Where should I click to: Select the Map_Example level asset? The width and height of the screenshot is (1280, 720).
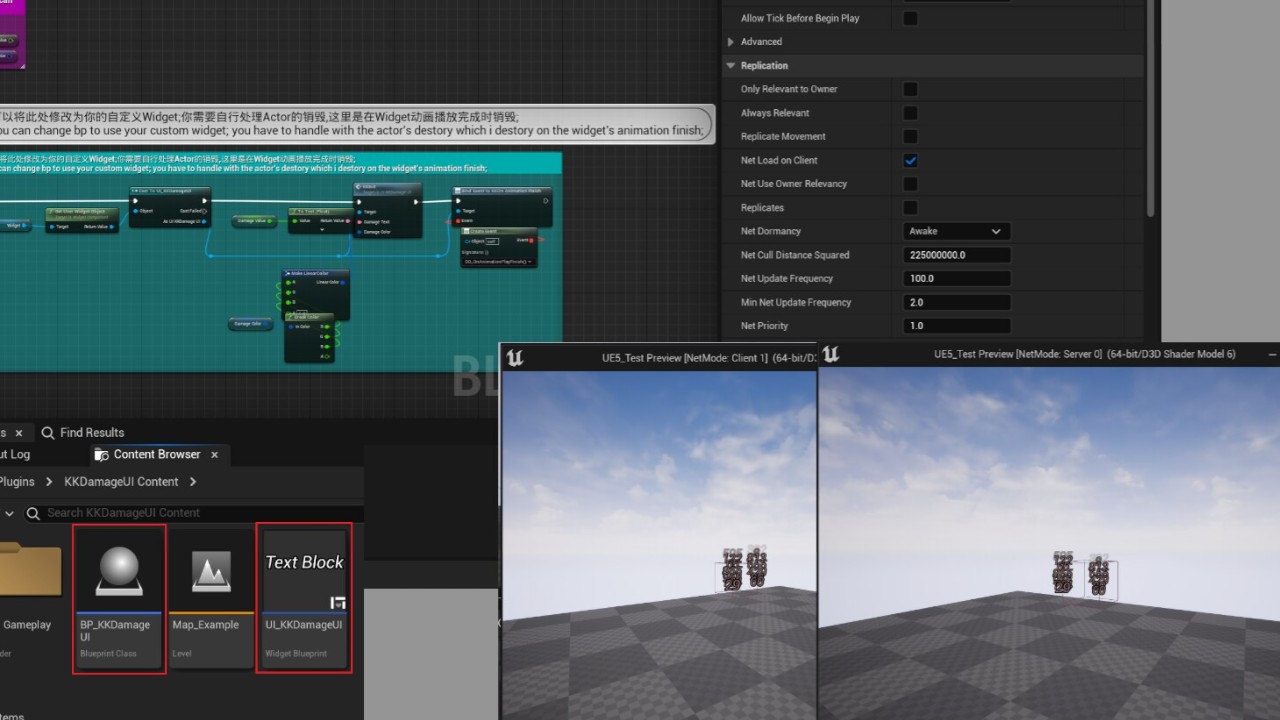[211, 597]
